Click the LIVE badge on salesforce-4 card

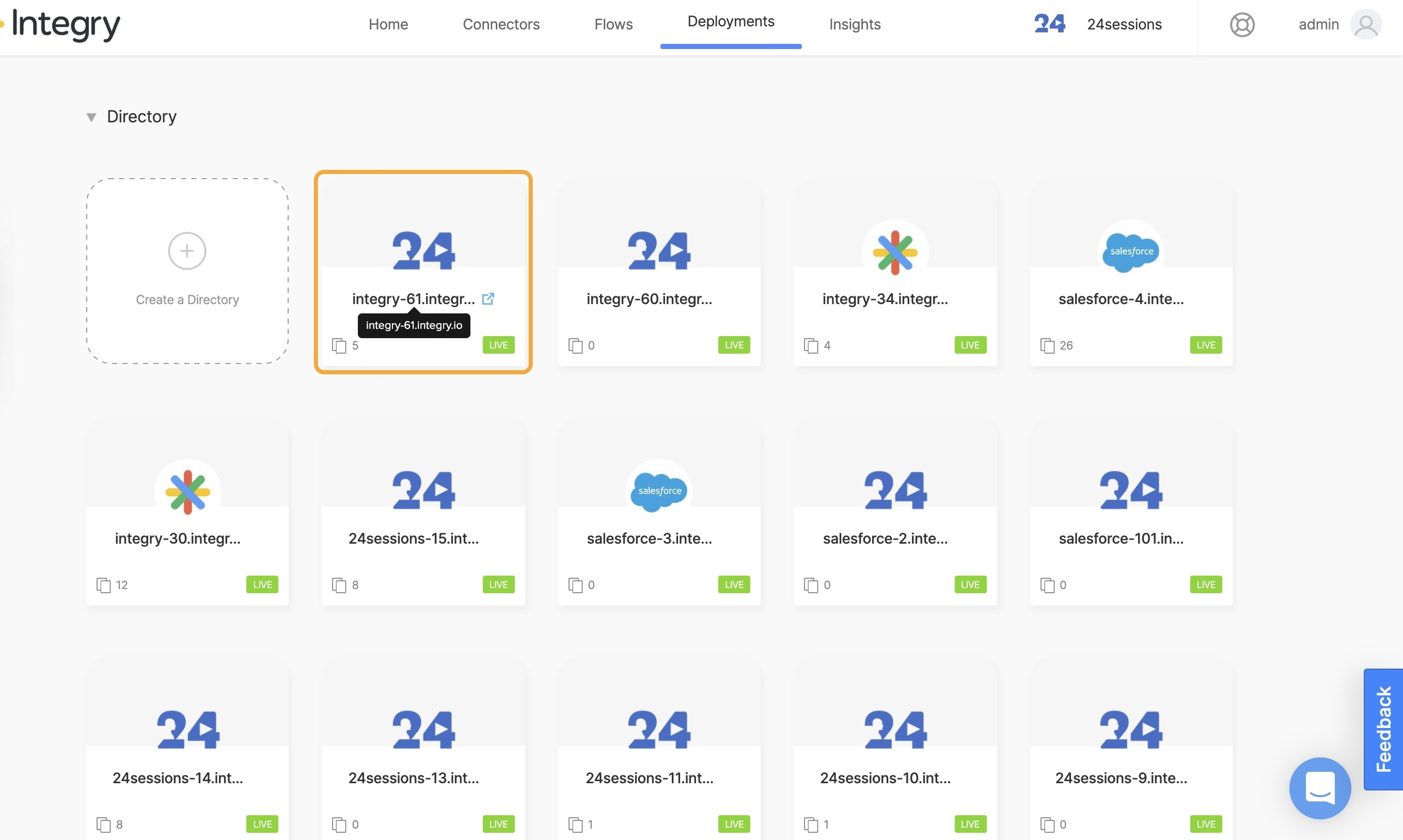pos(1206,345)
